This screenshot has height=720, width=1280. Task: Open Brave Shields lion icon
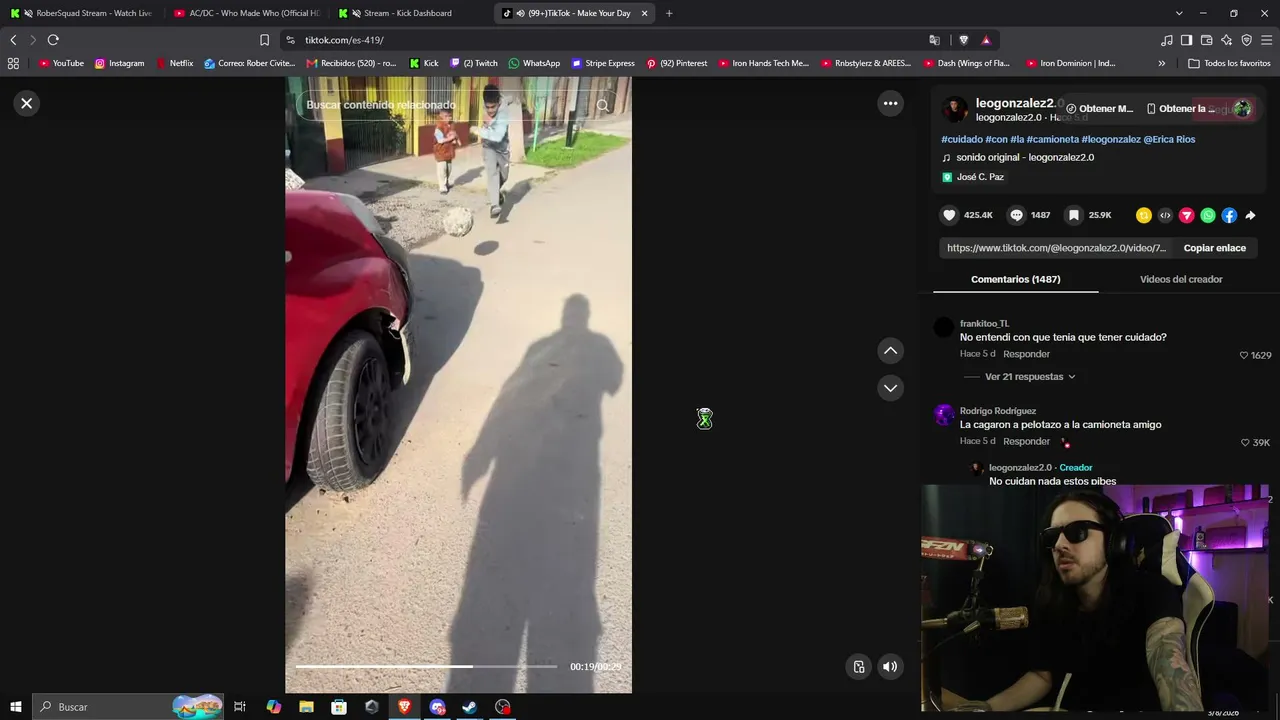[964, 40]
